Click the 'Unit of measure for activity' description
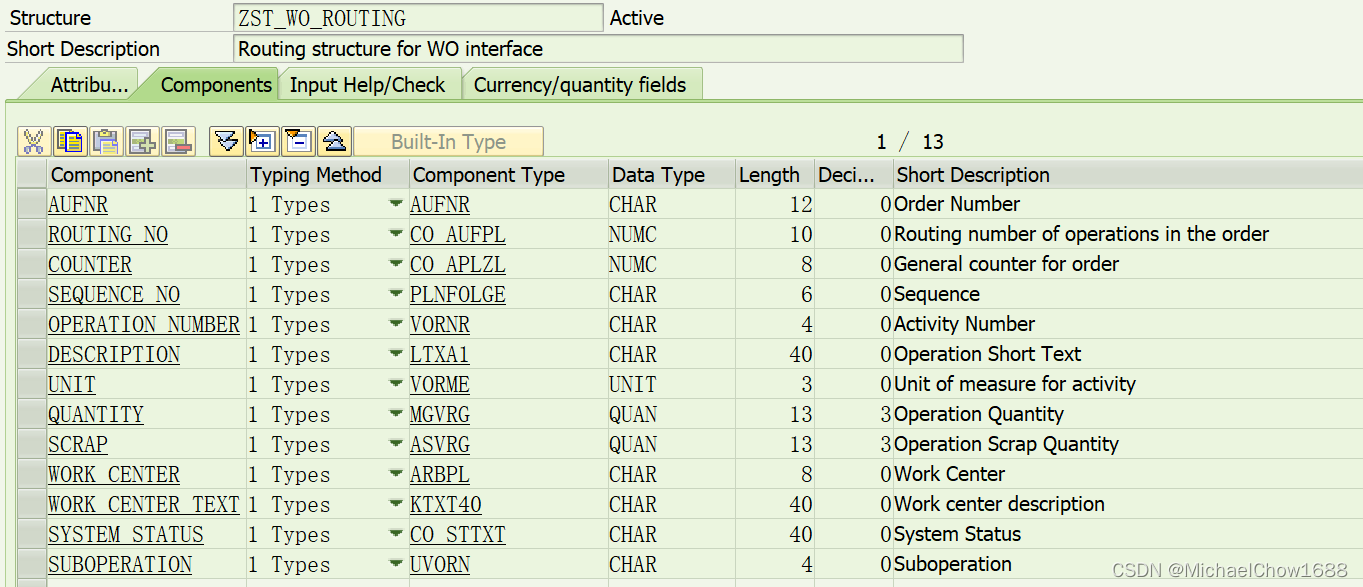 (x=1015, y=384)
